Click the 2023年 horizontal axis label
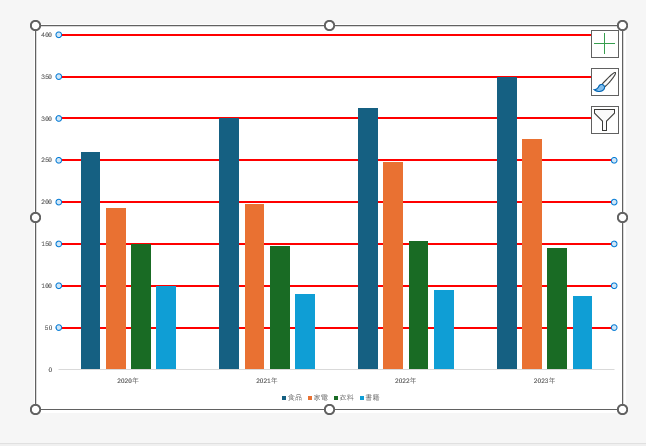Screen dimensions: 646x446 tap(544, 381)
